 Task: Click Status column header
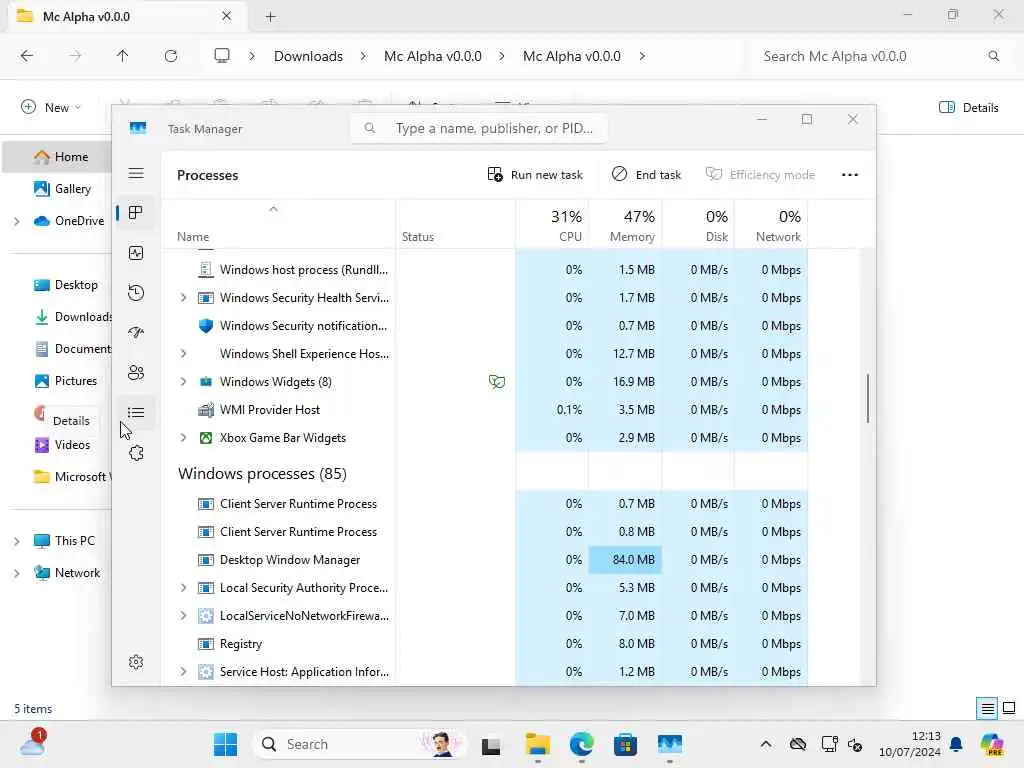click(x=455, y=224)
